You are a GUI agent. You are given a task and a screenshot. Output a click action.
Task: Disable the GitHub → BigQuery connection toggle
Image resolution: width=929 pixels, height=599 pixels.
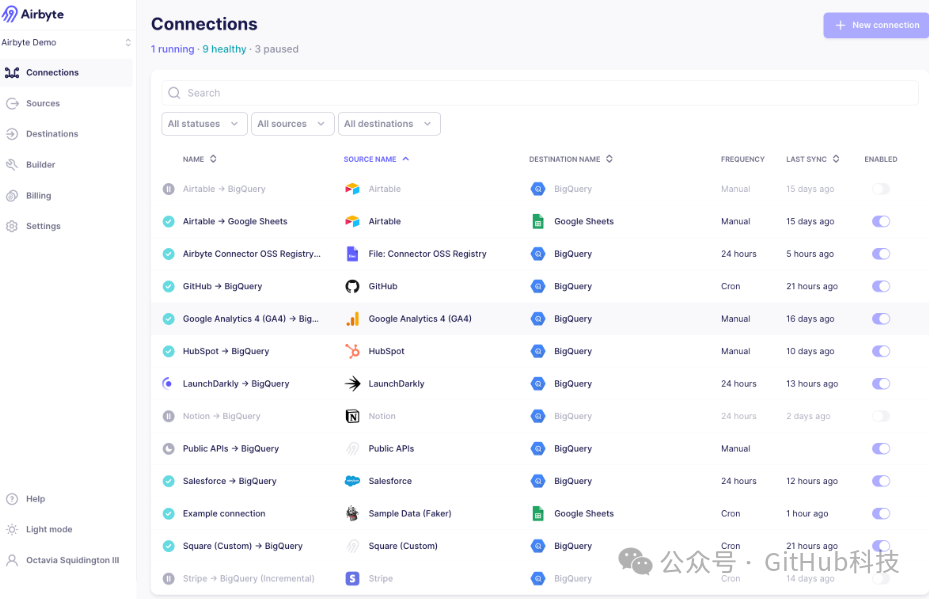[x=881, y=286]
